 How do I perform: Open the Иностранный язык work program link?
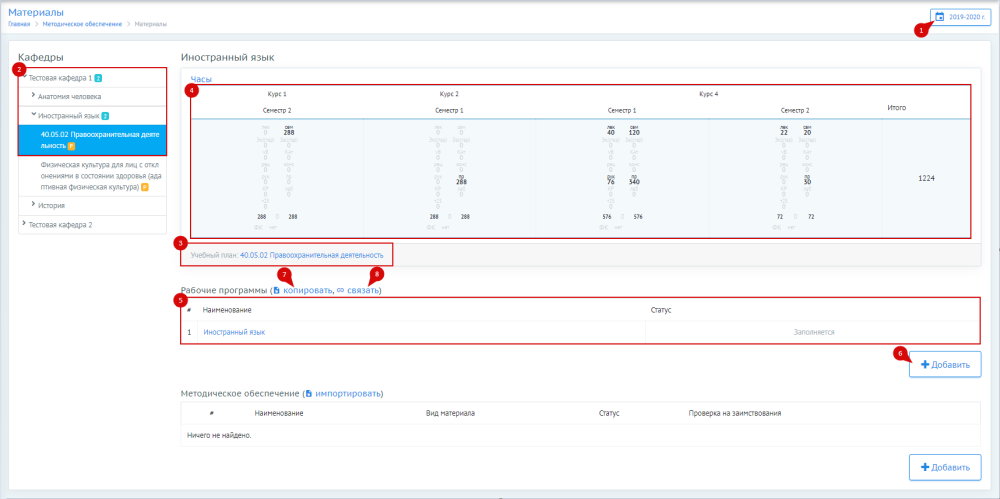tap(234, 332)
